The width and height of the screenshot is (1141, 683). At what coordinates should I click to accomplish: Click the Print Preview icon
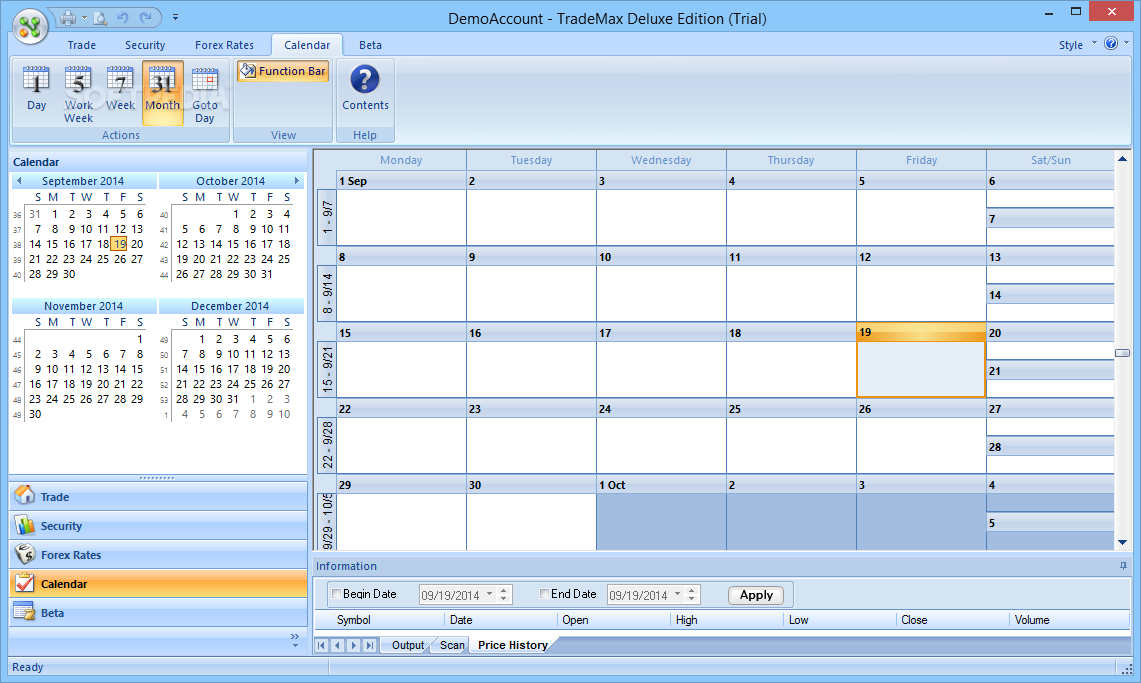pyautogui.click(x=101, y=17)
